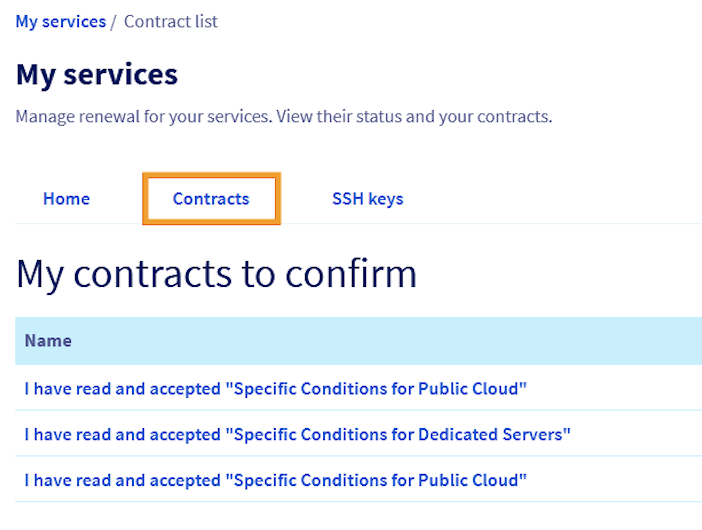Open the SSH keys tab
Screen dimensions: 702x530
point(367,198)
